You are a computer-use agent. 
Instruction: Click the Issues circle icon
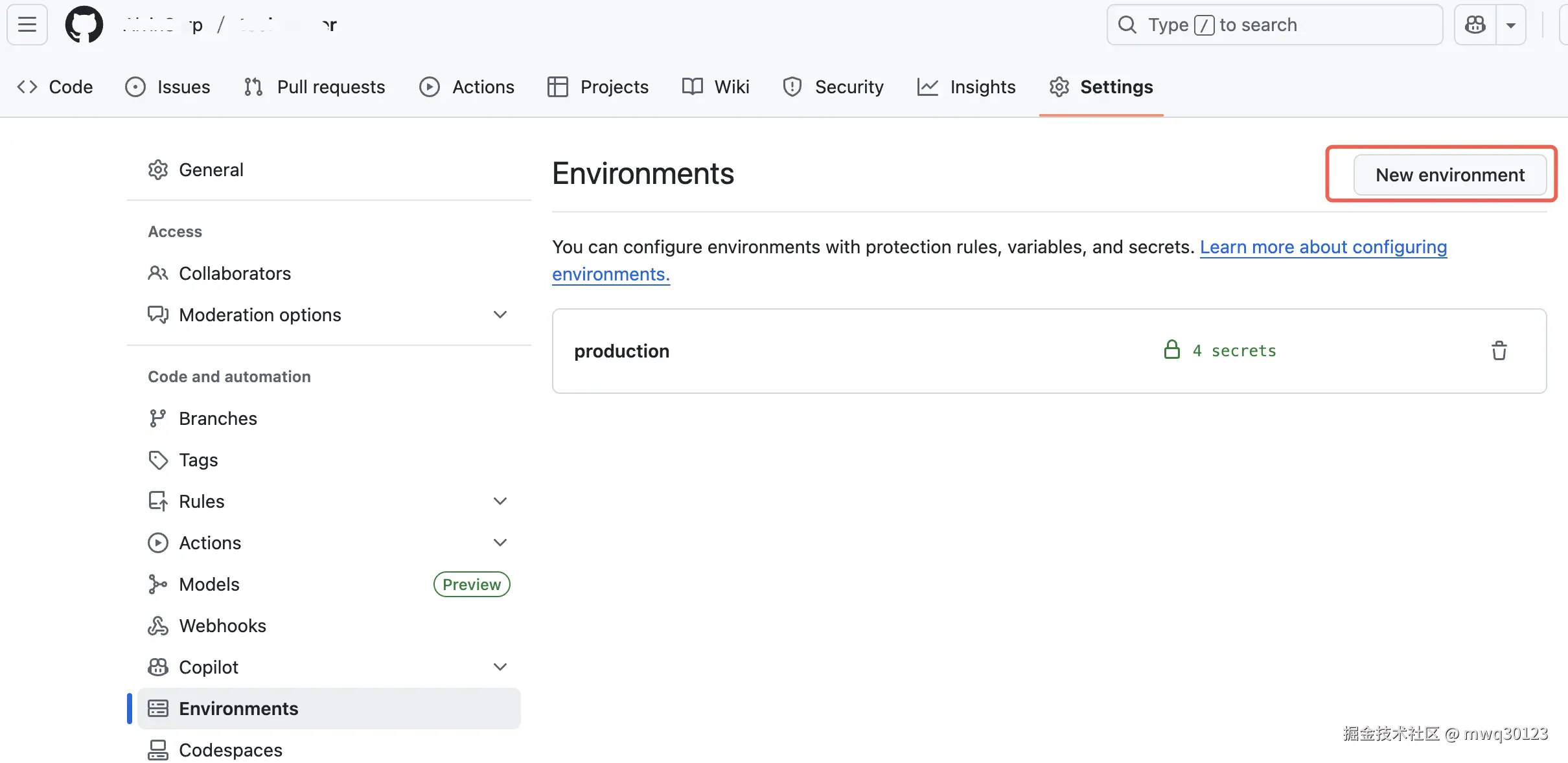click(135, 87)
